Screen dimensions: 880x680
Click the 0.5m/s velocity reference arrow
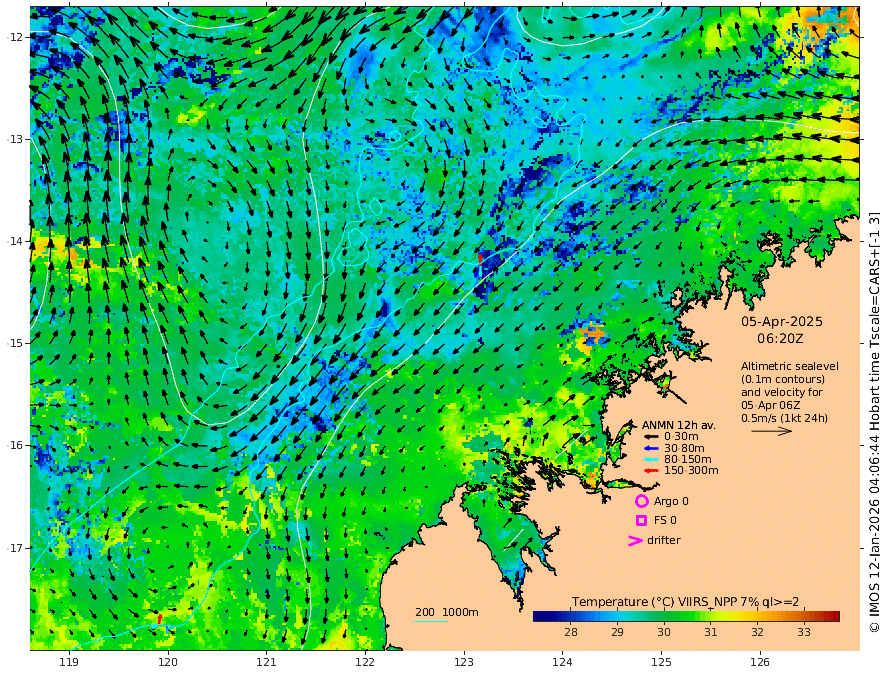click(772, 431)
